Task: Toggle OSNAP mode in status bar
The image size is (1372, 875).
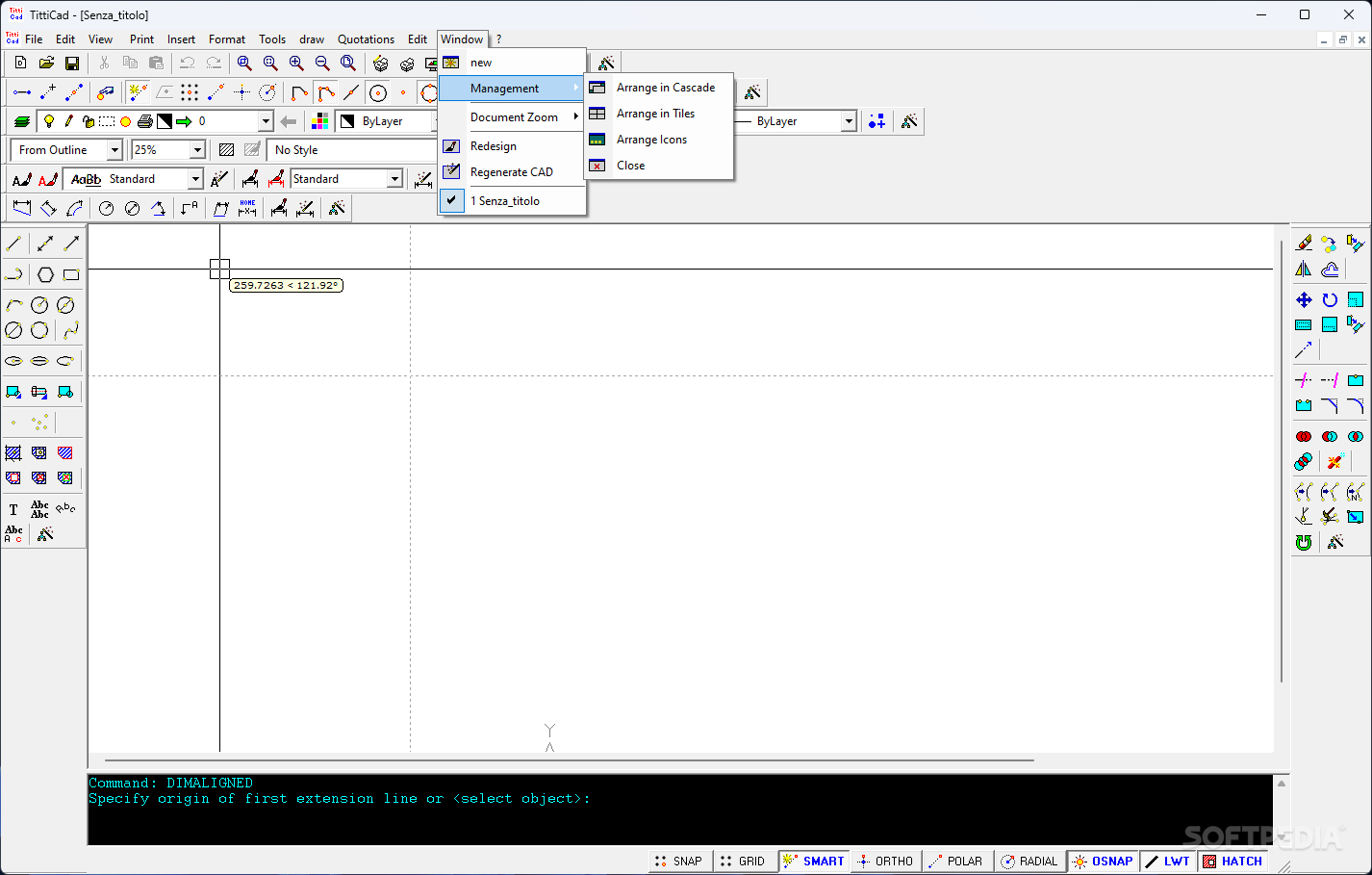Action: (x=1103, y=862)
